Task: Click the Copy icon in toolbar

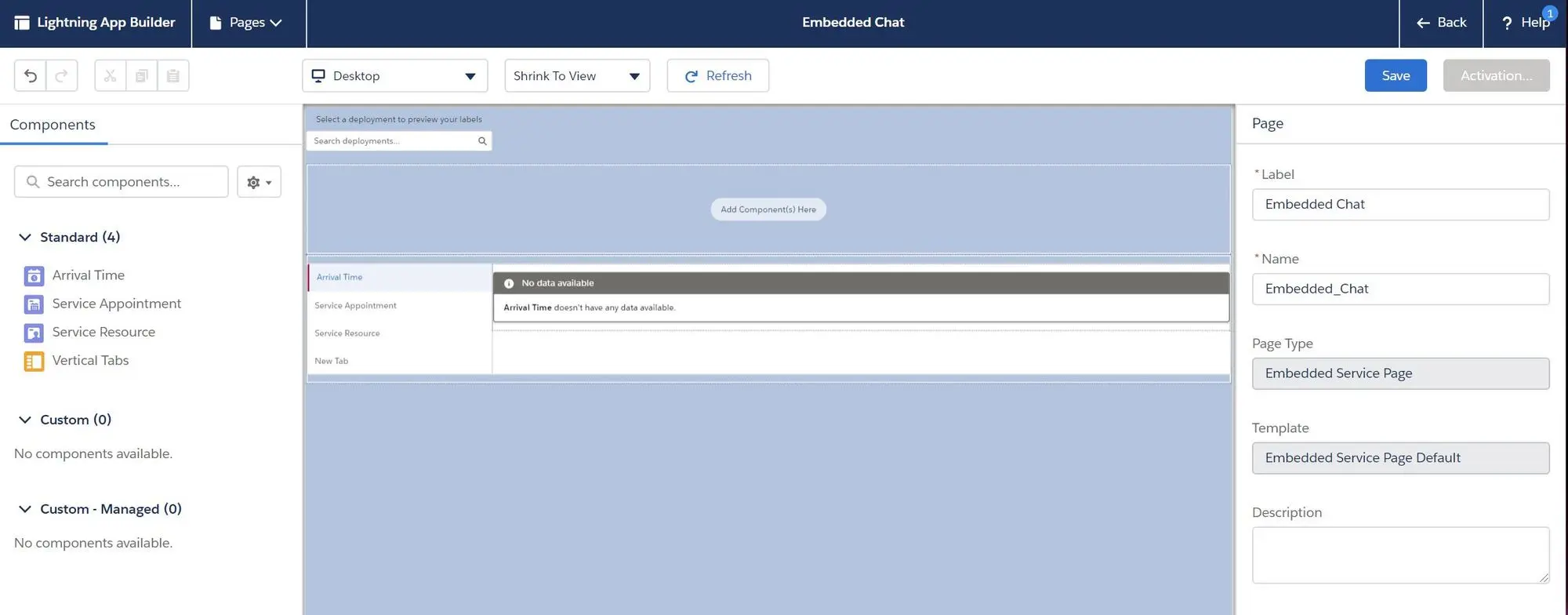Action: coord(142,75)
